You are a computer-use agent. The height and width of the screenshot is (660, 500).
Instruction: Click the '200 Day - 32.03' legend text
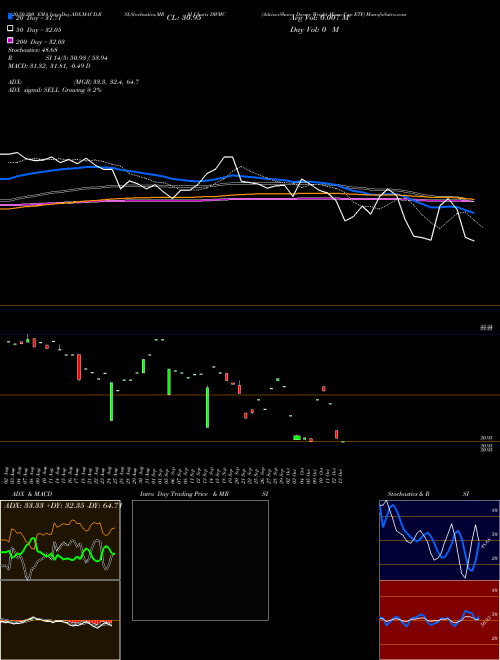40,42
